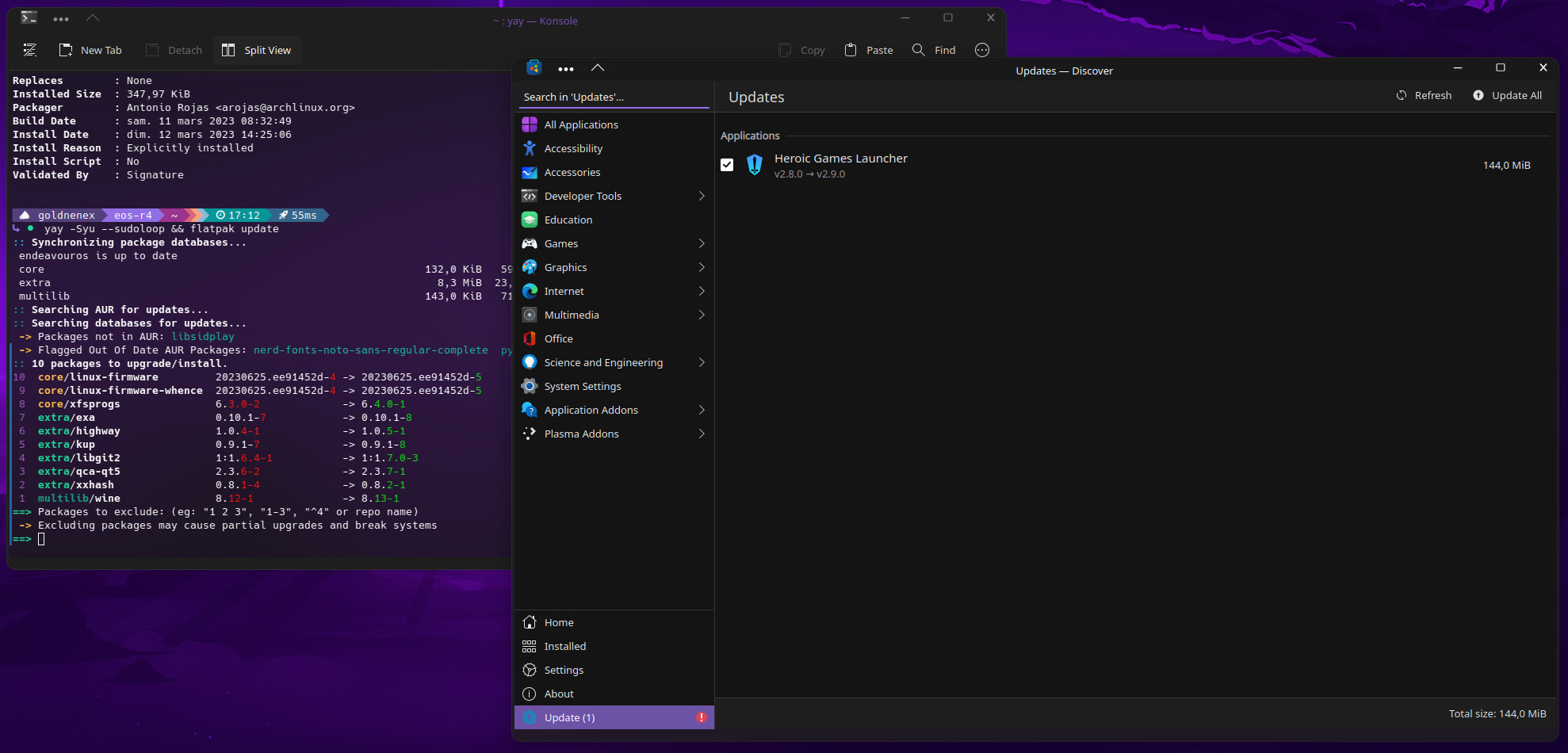Click the Home house icon in Discover

(530, 622)
